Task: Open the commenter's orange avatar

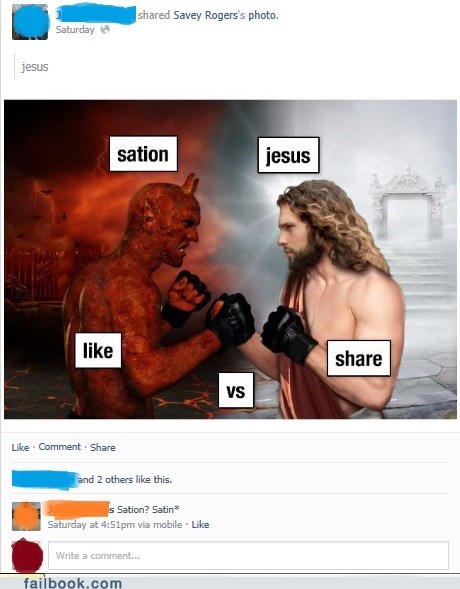Action: (x=26, y=517)
